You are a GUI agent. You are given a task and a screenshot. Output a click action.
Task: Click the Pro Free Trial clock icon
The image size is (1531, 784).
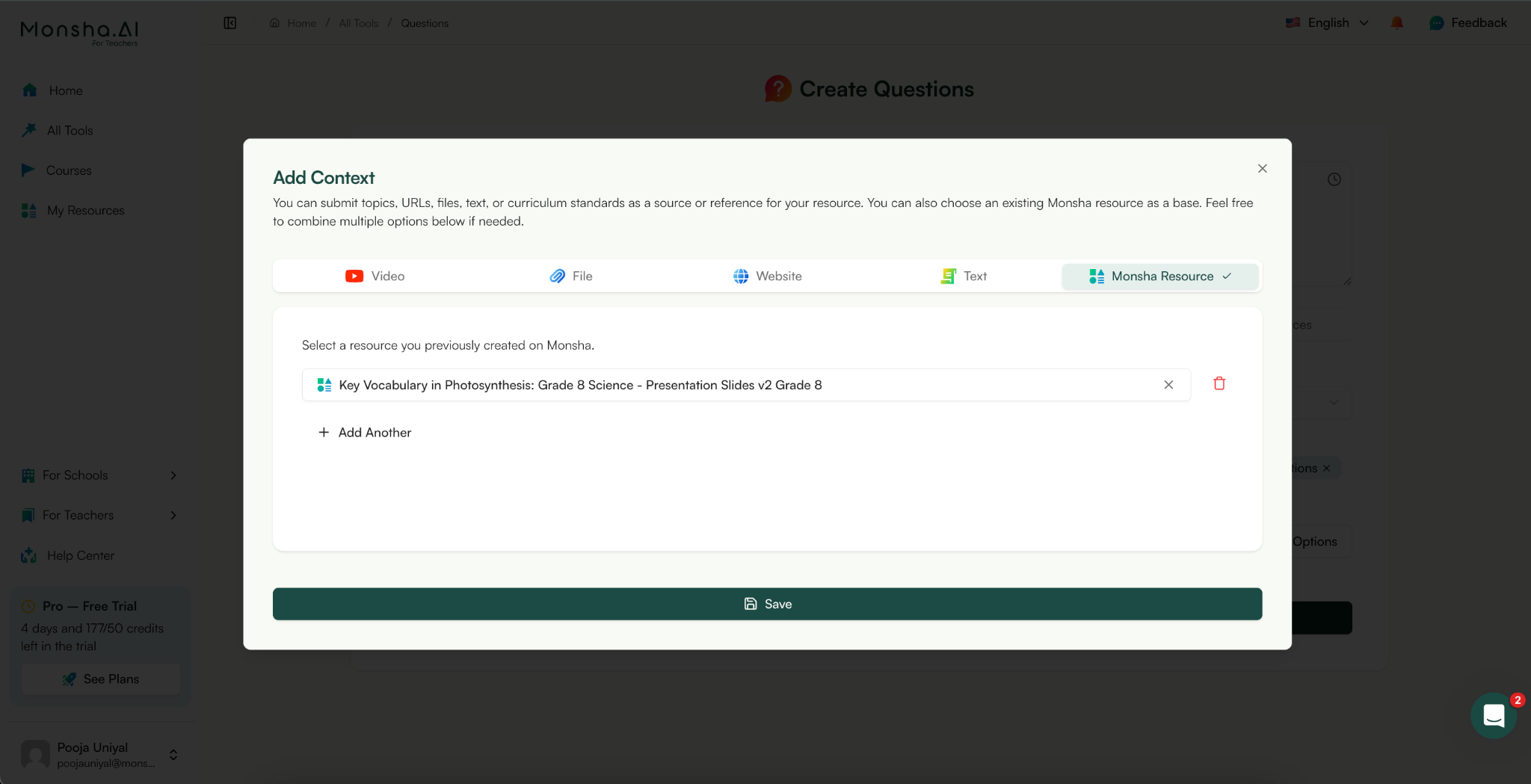click(28, 606)
